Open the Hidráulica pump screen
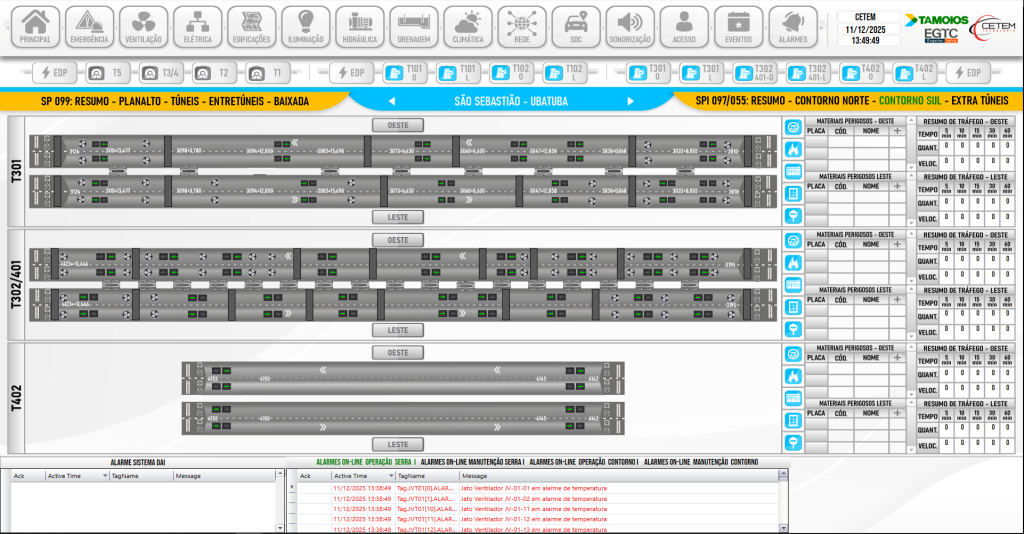The height and width of the screenshot is (534, 1024). point(359,26)
